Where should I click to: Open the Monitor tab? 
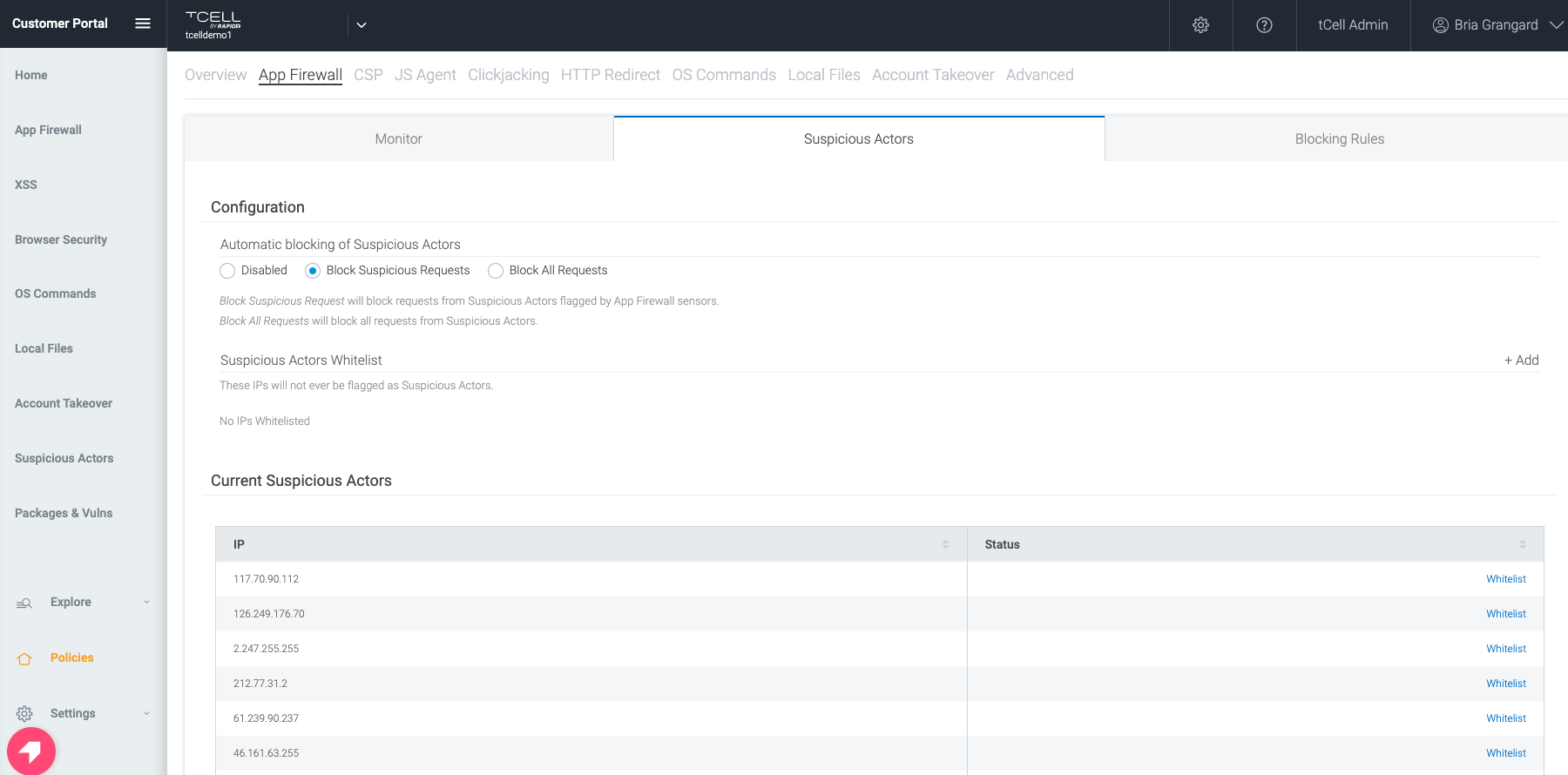point(398,139)
